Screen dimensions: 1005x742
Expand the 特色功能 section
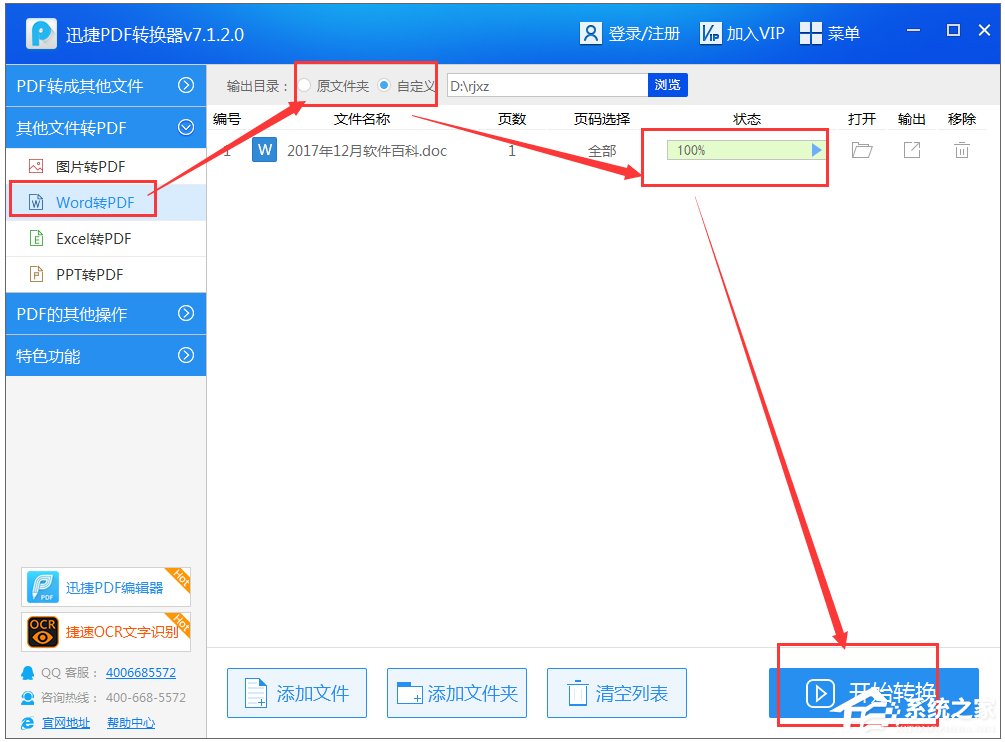[185, 356]
